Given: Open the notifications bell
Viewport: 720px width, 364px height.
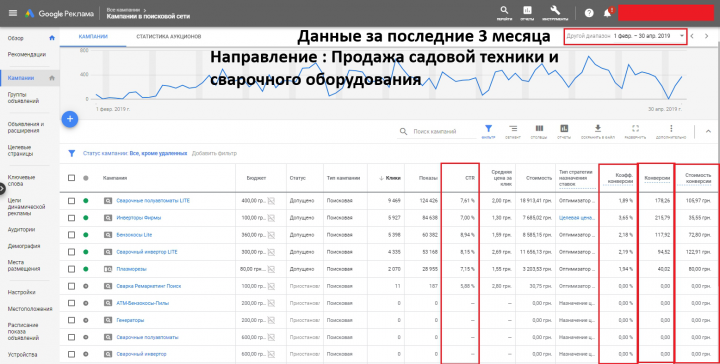Looking at the screenshot, I should coord(607,13).
